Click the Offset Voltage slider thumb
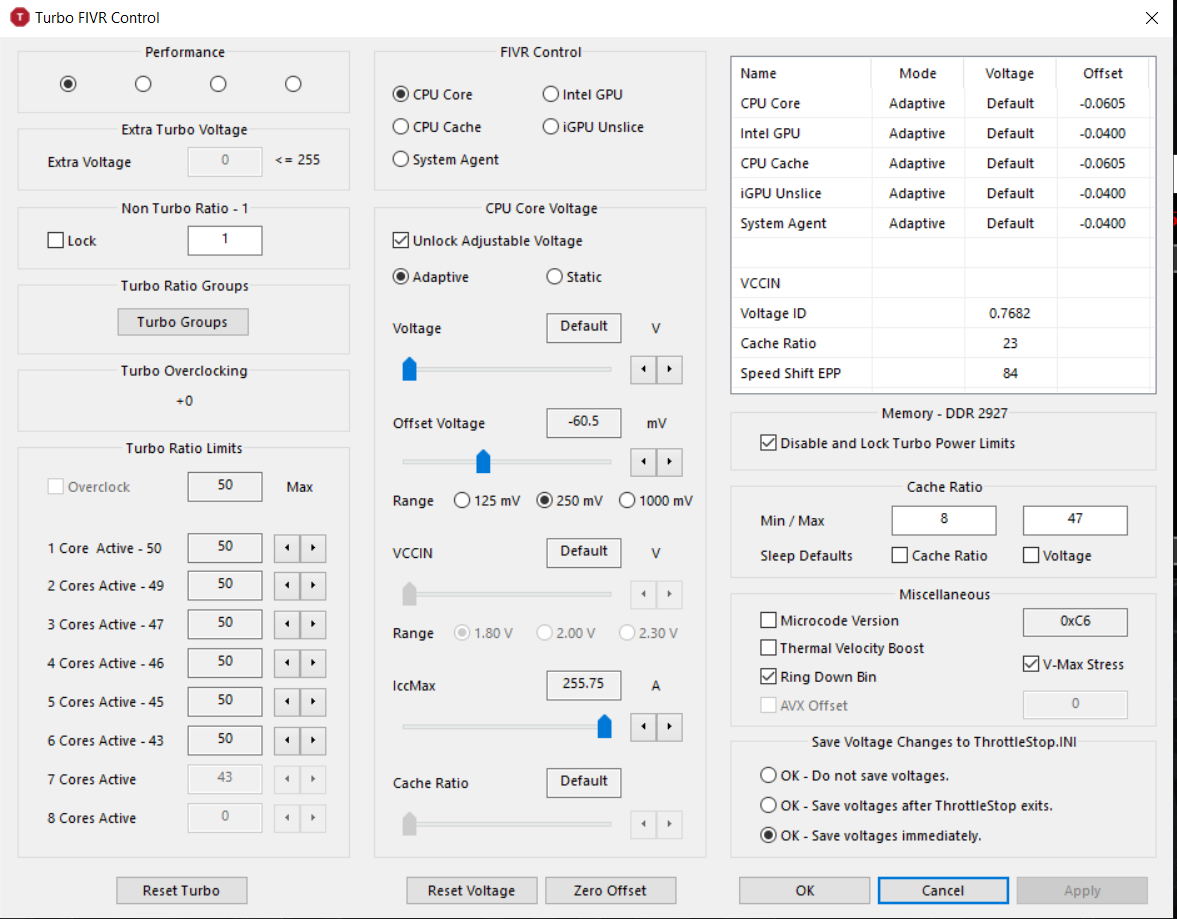 tap(483, 462)
